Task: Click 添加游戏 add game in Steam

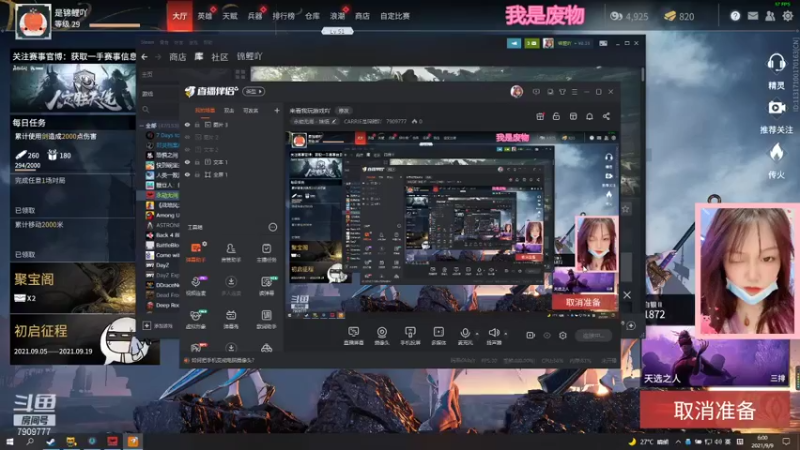Action: (158, 326)
